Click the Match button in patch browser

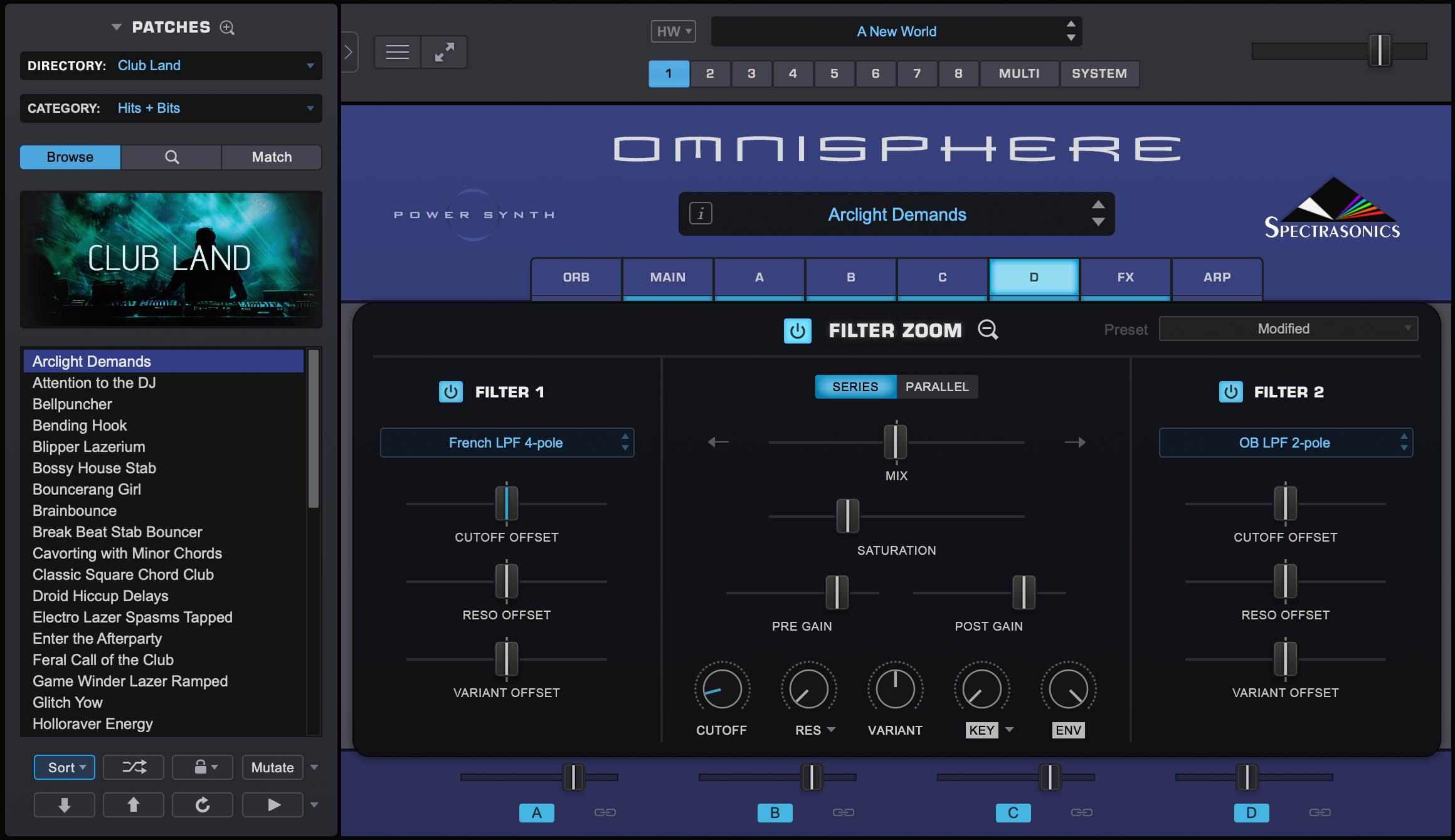coord(271,157)
